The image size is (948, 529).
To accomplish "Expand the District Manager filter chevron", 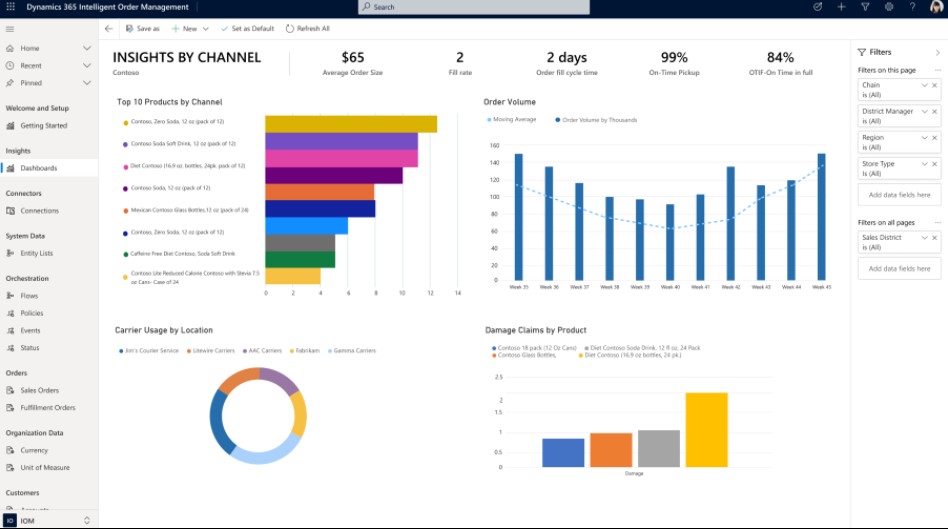I will click(925, 112).
